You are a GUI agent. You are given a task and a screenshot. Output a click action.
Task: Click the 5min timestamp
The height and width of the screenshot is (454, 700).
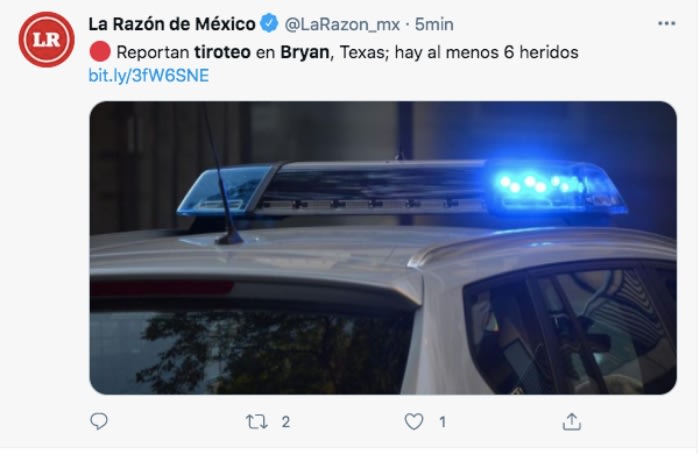tap(434, 24)
